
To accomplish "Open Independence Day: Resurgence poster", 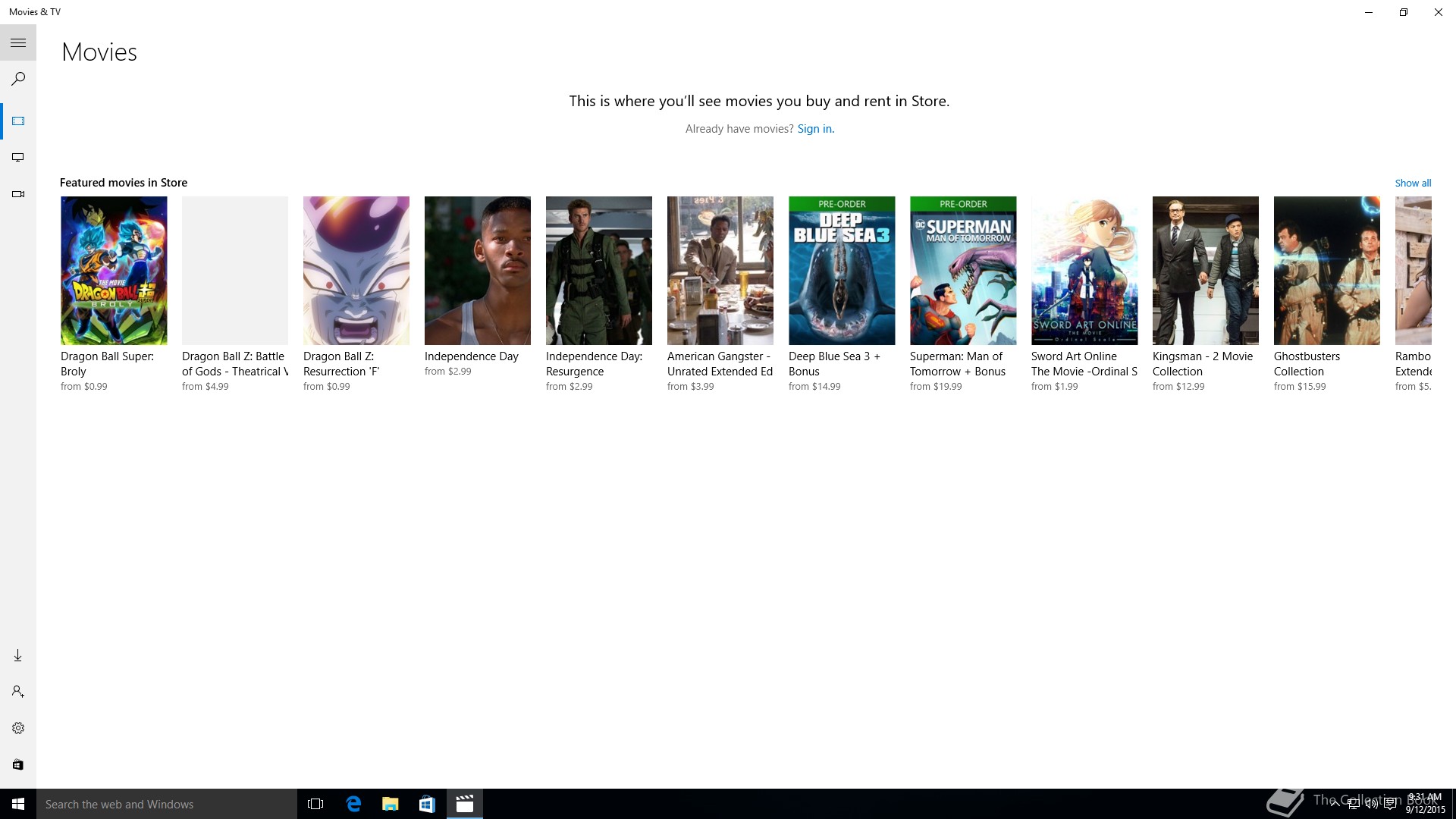I will tap(599, 271).
